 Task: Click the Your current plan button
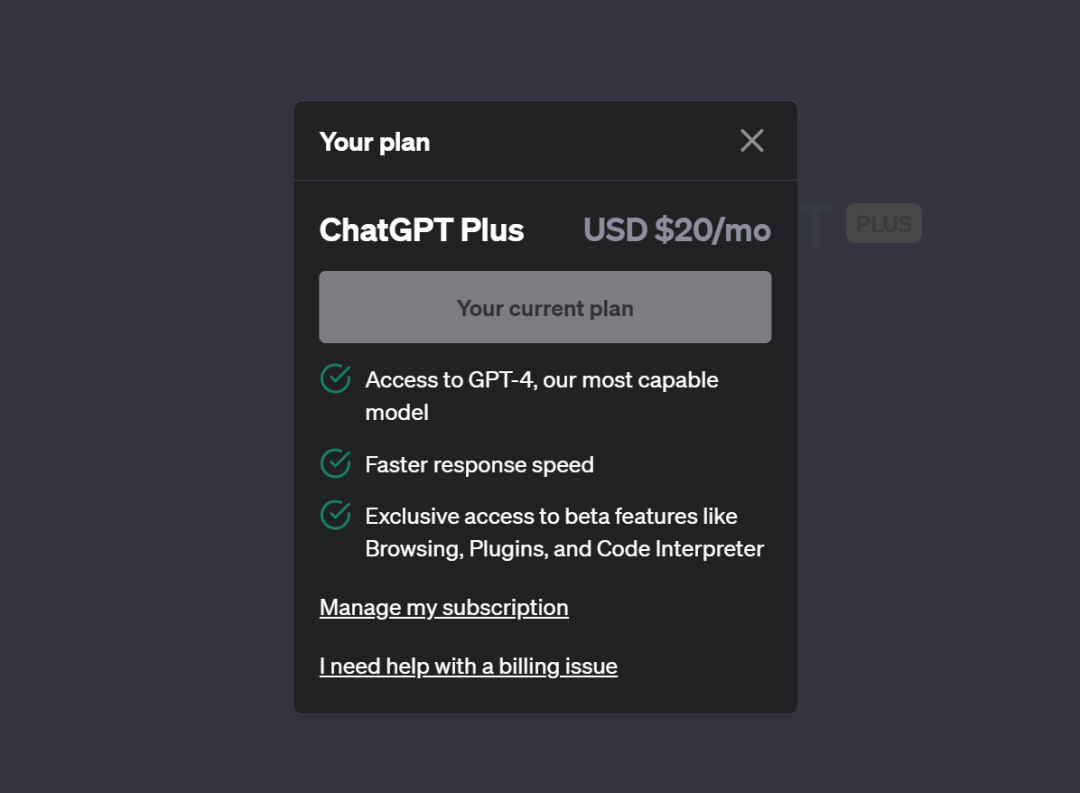pyautogui.click(x=545, y=307)
